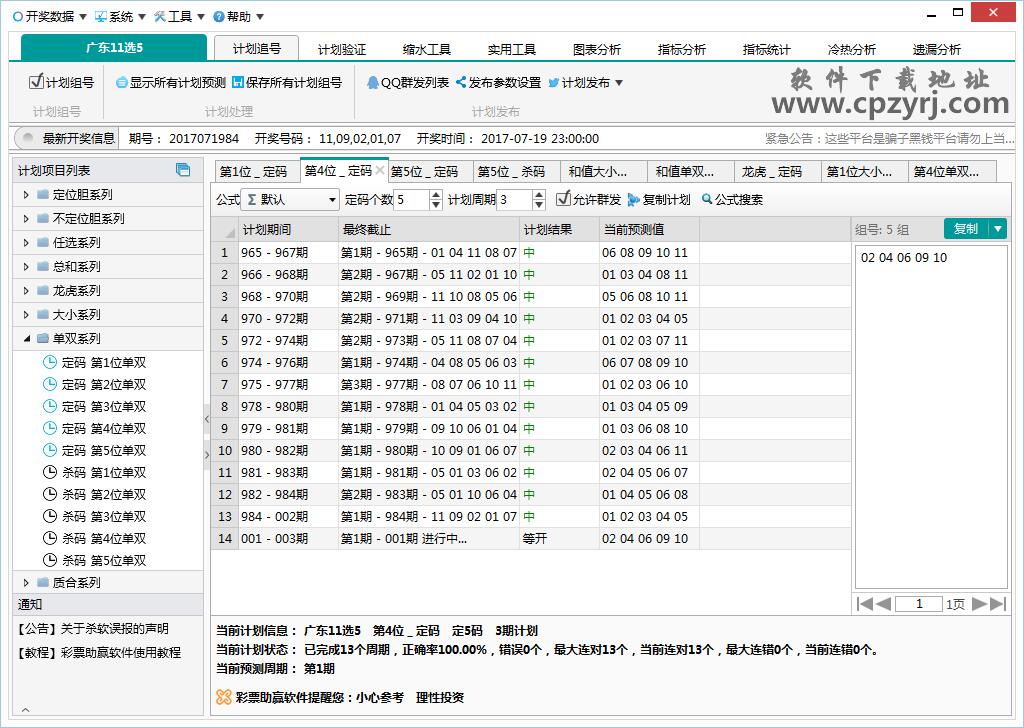Increase 定码个数 with the up stepper
This screenshot has height=728, width=1024.
[x=434, y=194]
